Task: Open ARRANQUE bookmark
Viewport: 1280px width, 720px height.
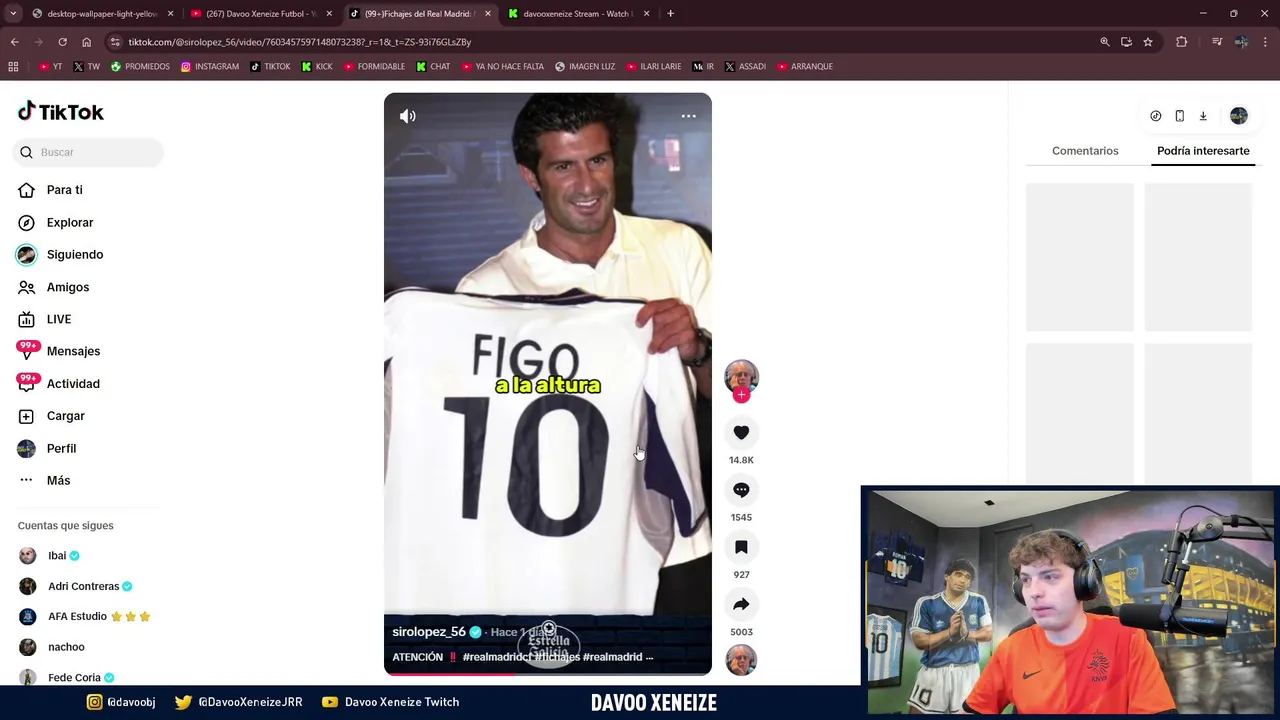Action: (x=803, y=67)
